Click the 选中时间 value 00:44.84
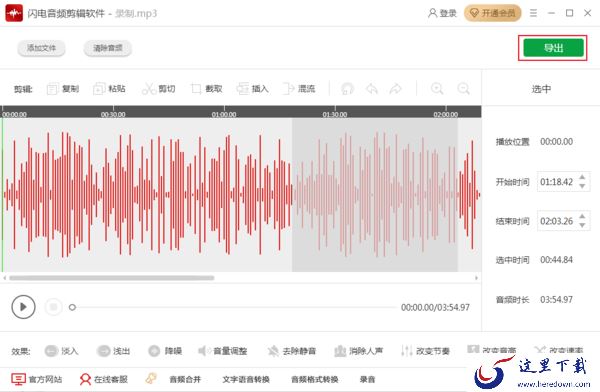600x392 pixels. click(556, 260)
